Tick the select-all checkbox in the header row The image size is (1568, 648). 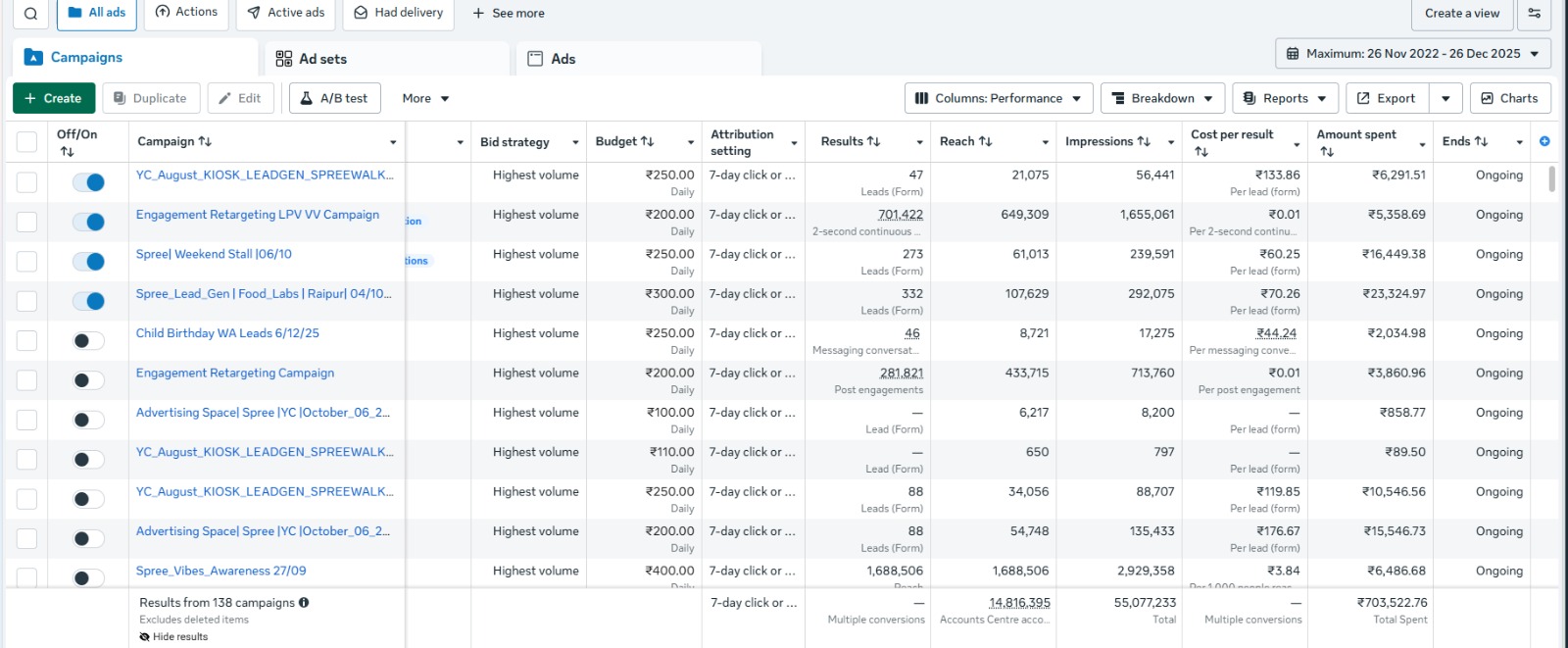point(26,142)
